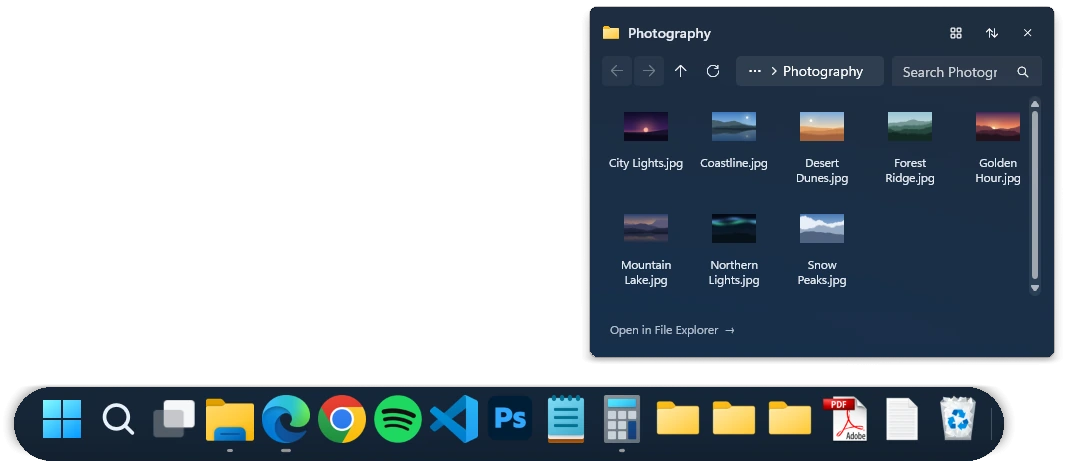Open Task View from the dock

click(174, 419)
